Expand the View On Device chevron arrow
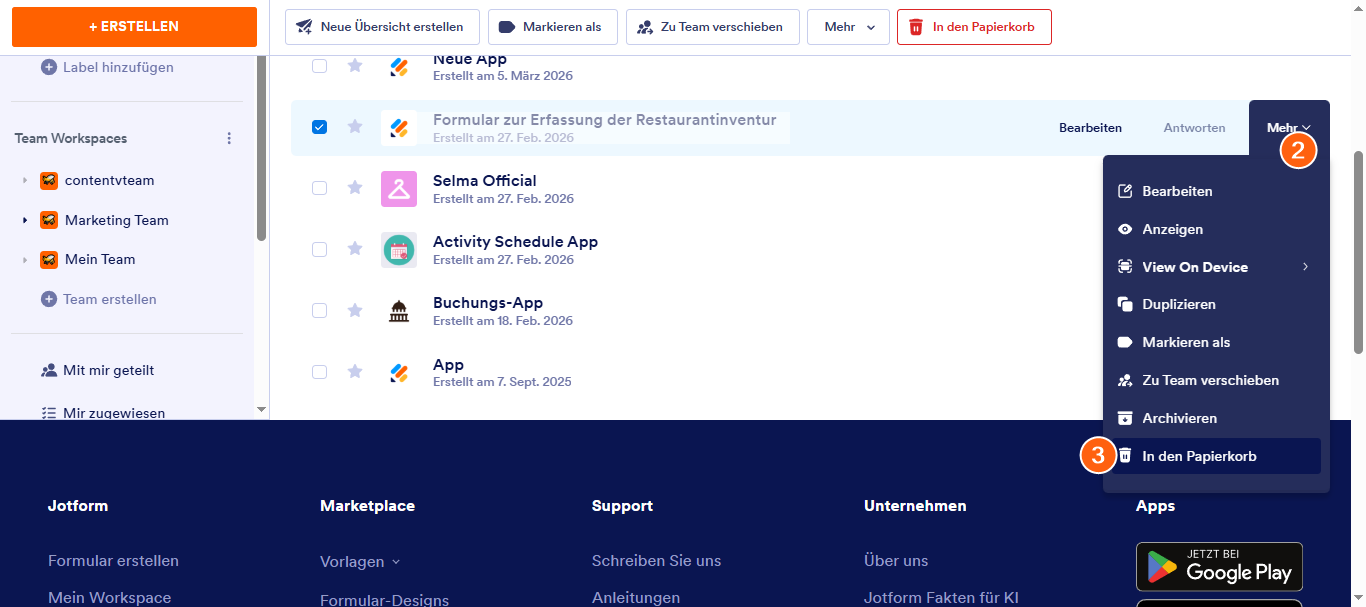This screenshot has height=607, width=1366. click(x=1305, y=267)
